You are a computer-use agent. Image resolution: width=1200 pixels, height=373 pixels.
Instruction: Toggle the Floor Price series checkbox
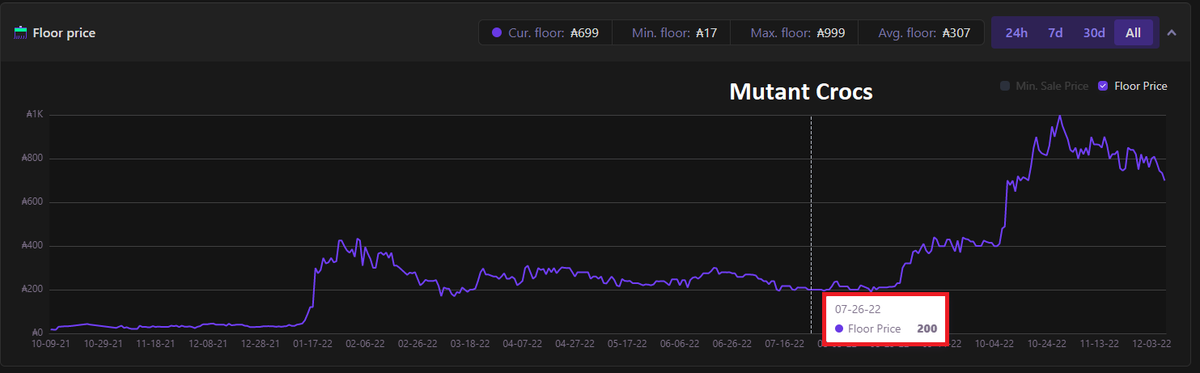pos(1103,86)
